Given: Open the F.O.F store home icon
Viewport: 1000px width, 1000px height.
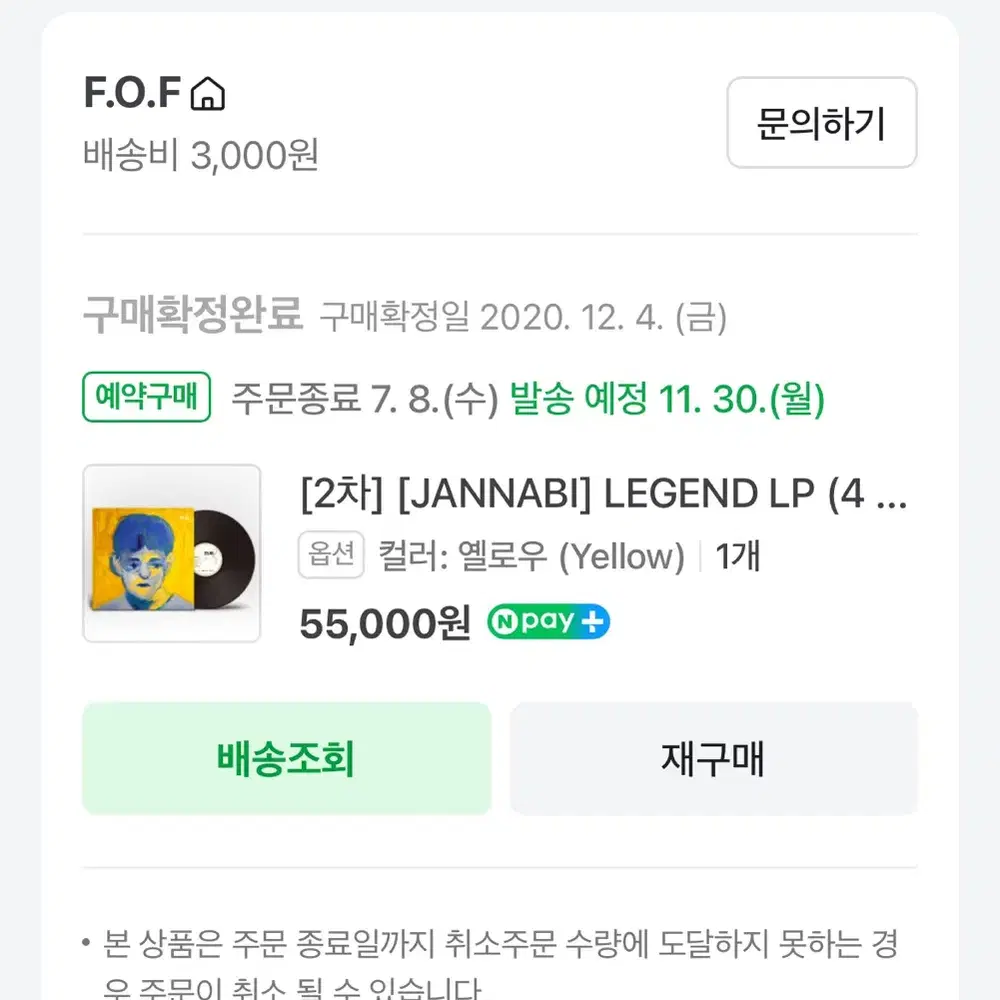Looking at the screenshot, I should click(208, 94).
